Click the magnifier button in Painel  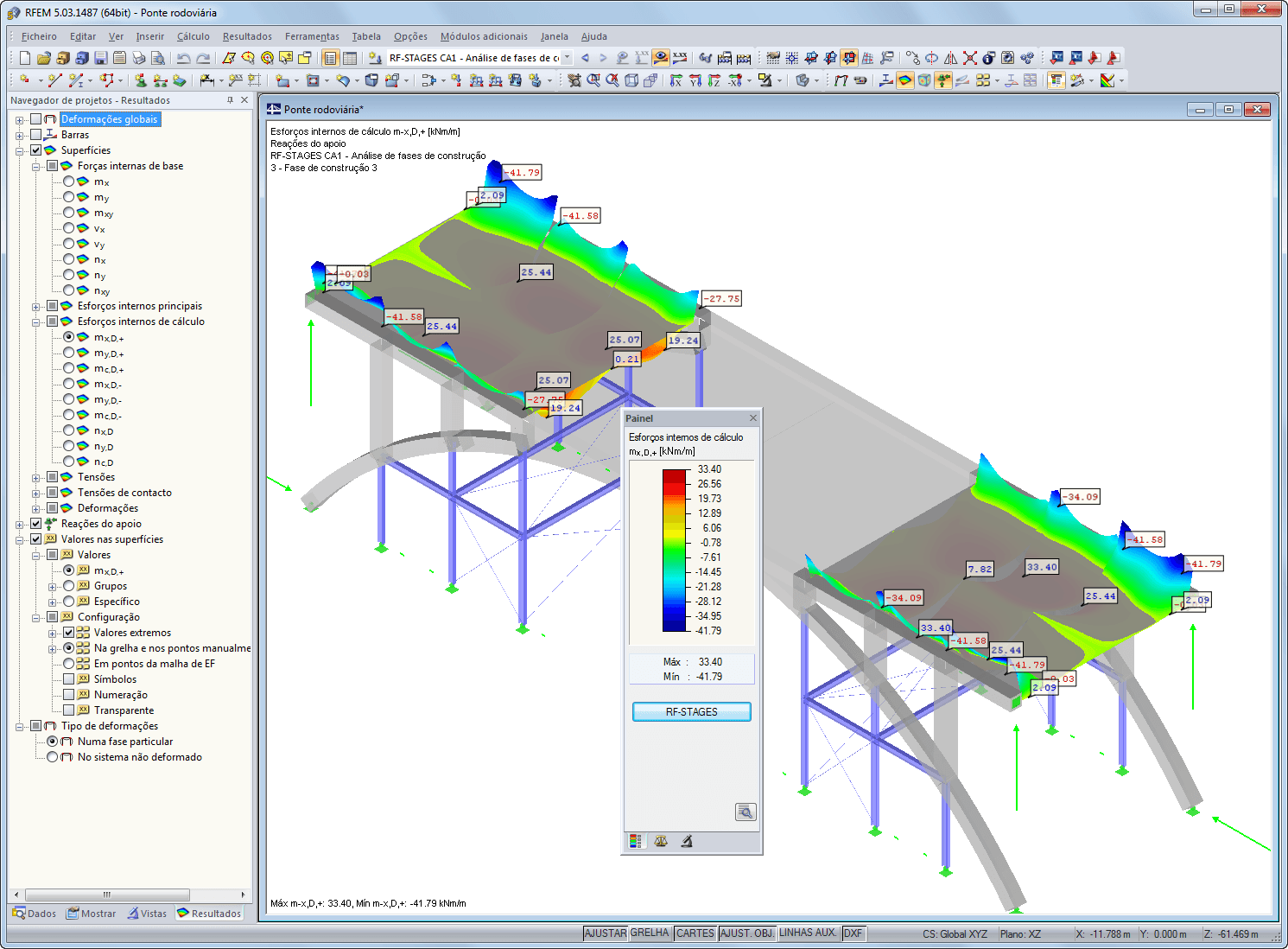746,812
